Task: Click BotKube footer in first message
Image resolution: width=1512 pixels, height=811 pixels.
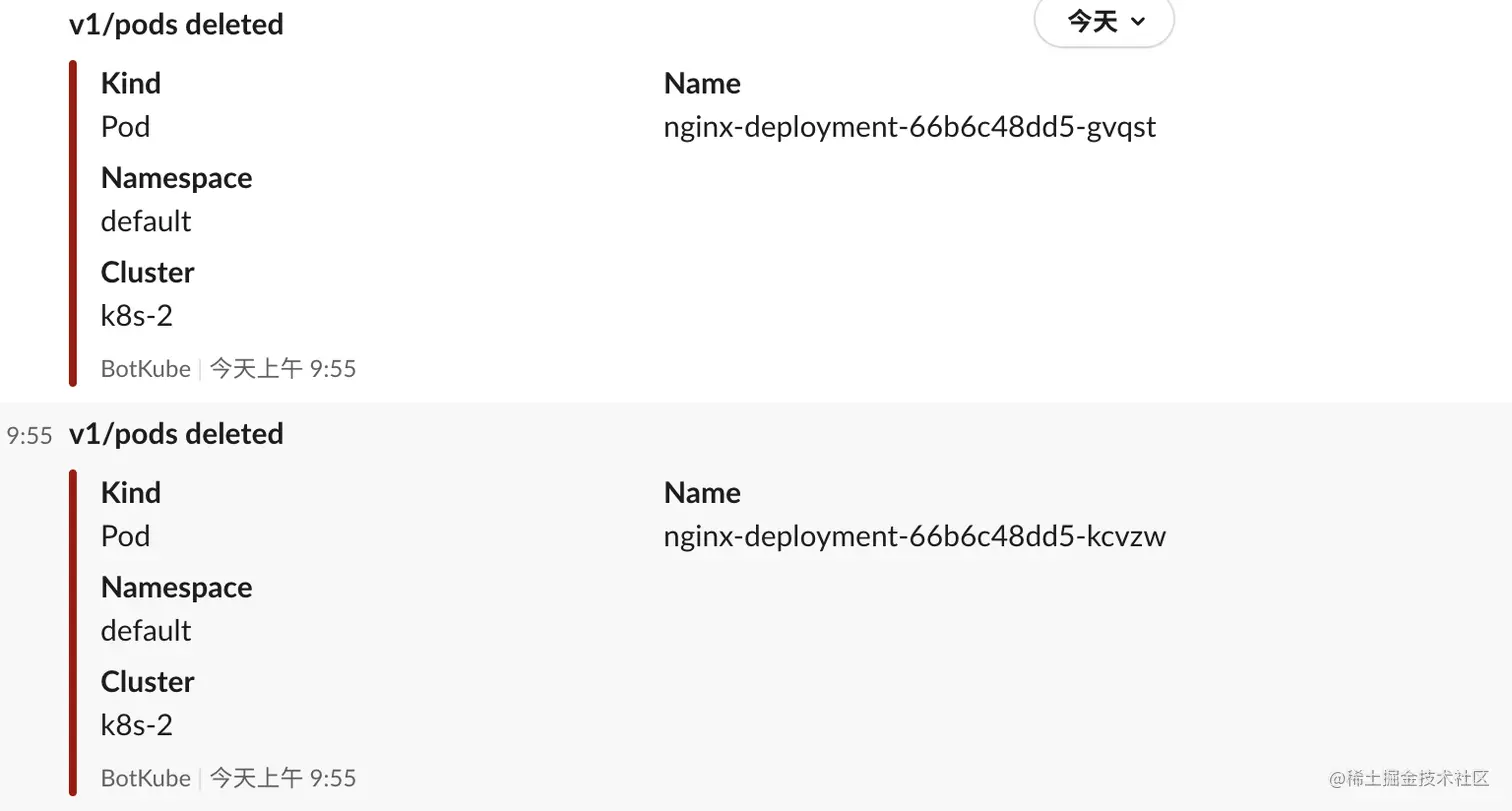Action: click(145, 369)
